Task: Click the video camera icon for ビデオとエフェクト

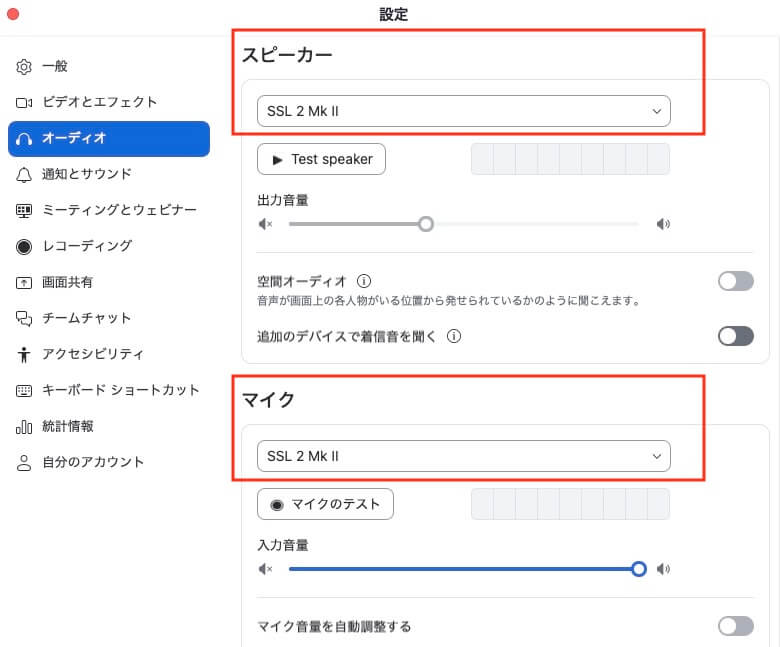Action: coord(24,103)
